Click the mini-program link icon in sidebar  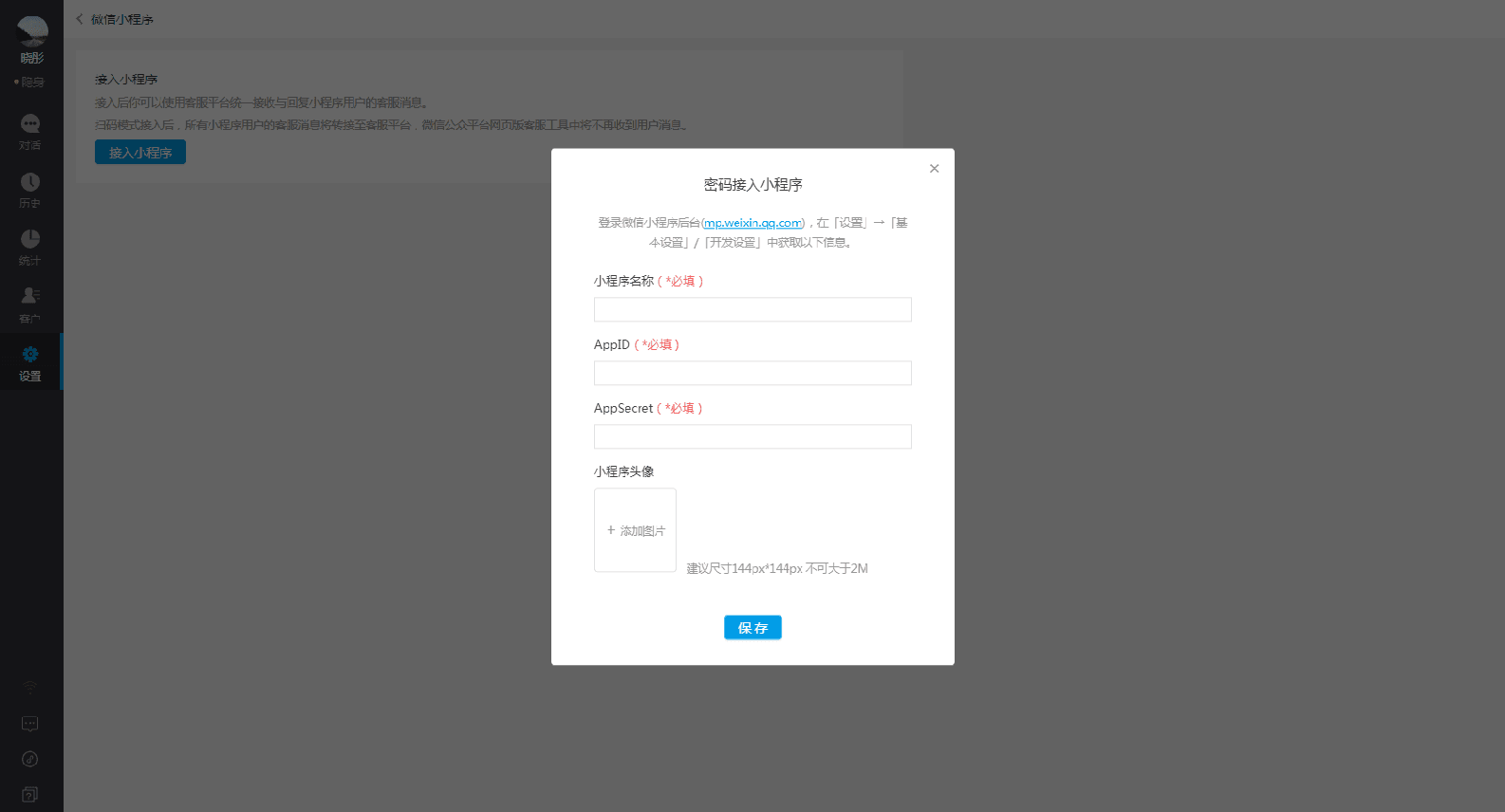pos(30,759)
